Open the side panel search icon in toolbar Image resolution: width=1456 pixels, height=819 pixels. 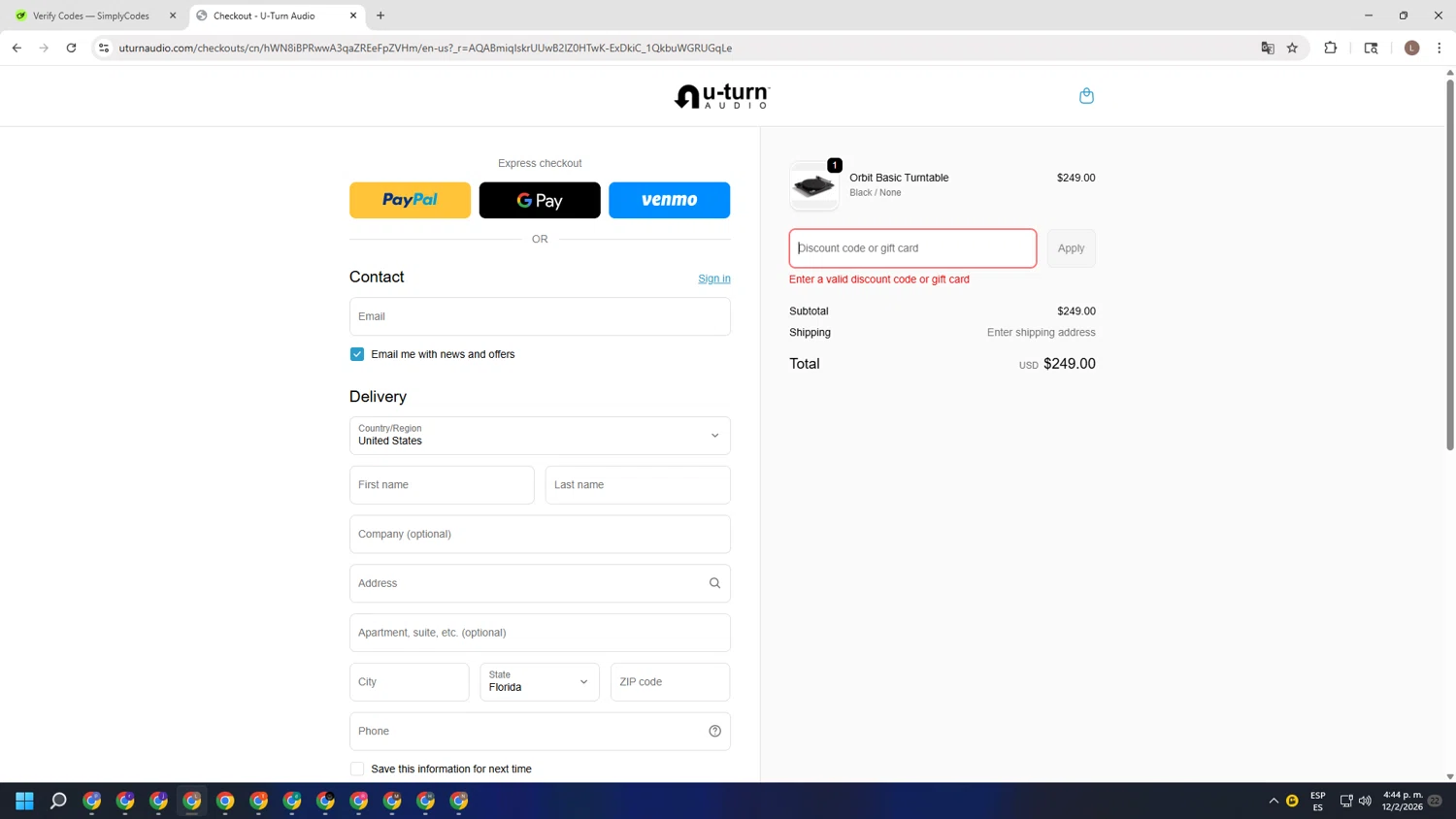(1371, 48)
